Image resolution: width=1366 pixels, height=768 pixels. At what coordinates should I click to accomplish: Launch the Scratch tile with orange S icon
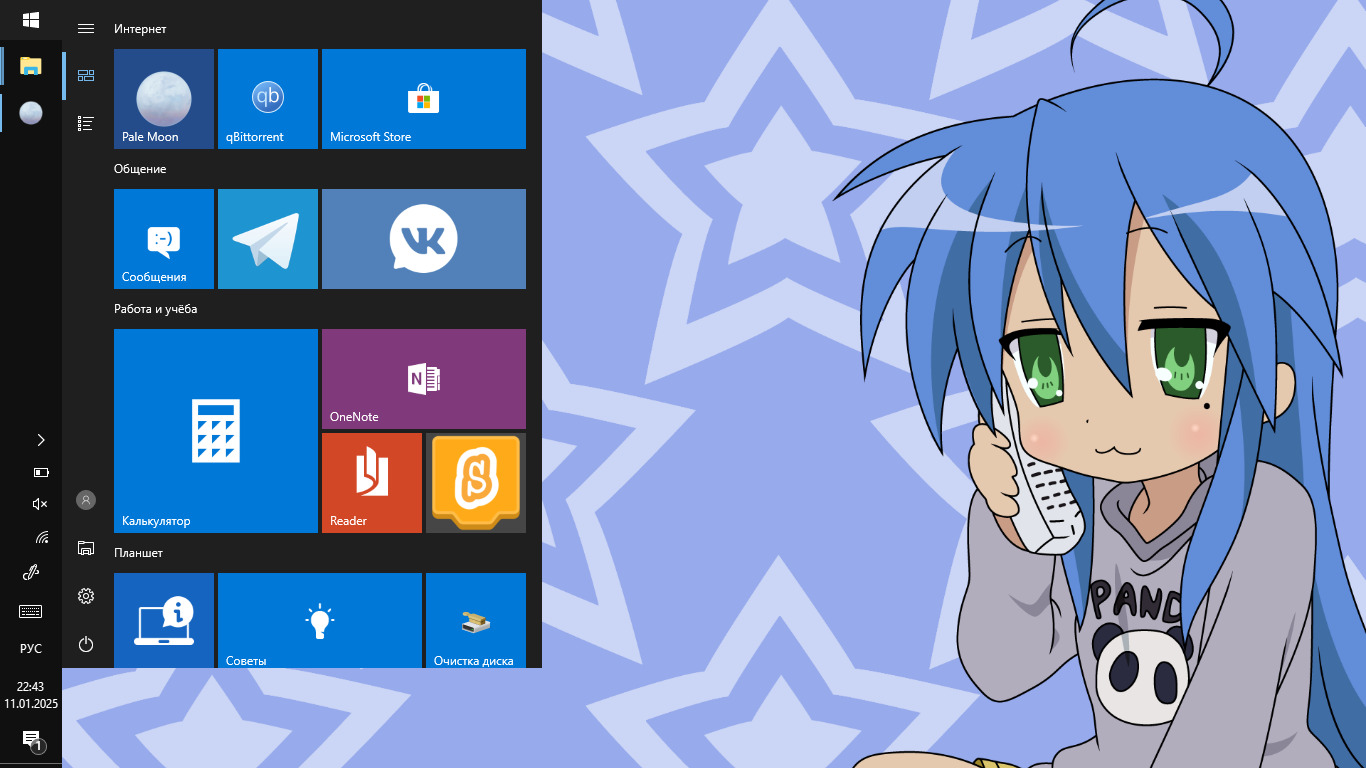(x=476, y=483)
